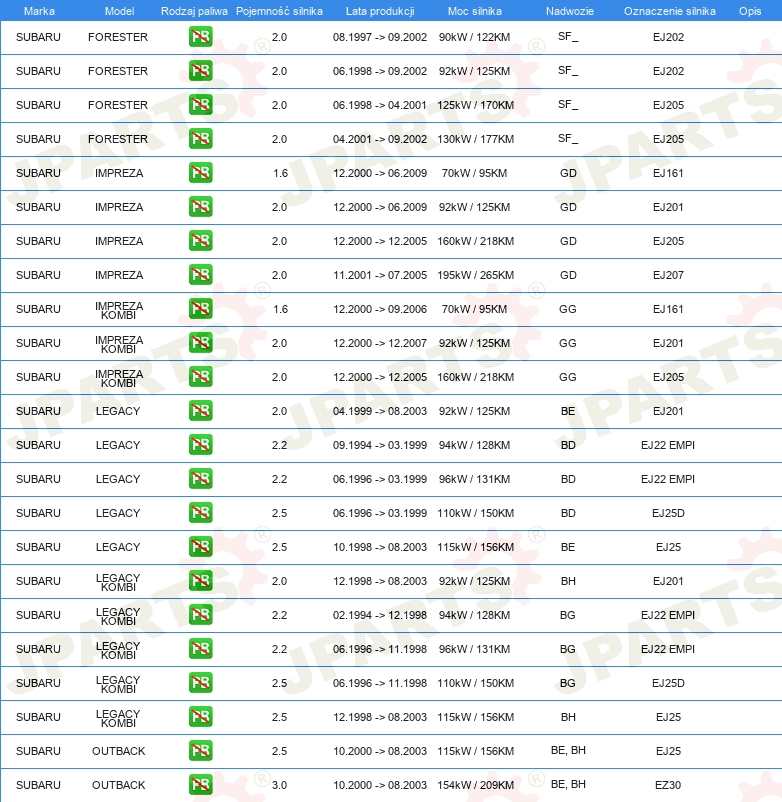Image resolution: width=782 pixels, height=802 pixels.
Task: Click fuel icon in Outback EZ30 row
Action: pos(200,785)
